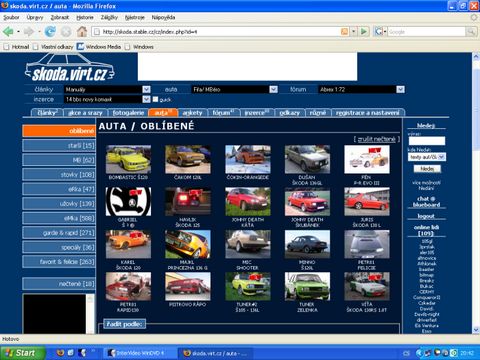Click the Start button on taskbar
This screenshot has height=360, width=480.
click(x=22, y=353)
